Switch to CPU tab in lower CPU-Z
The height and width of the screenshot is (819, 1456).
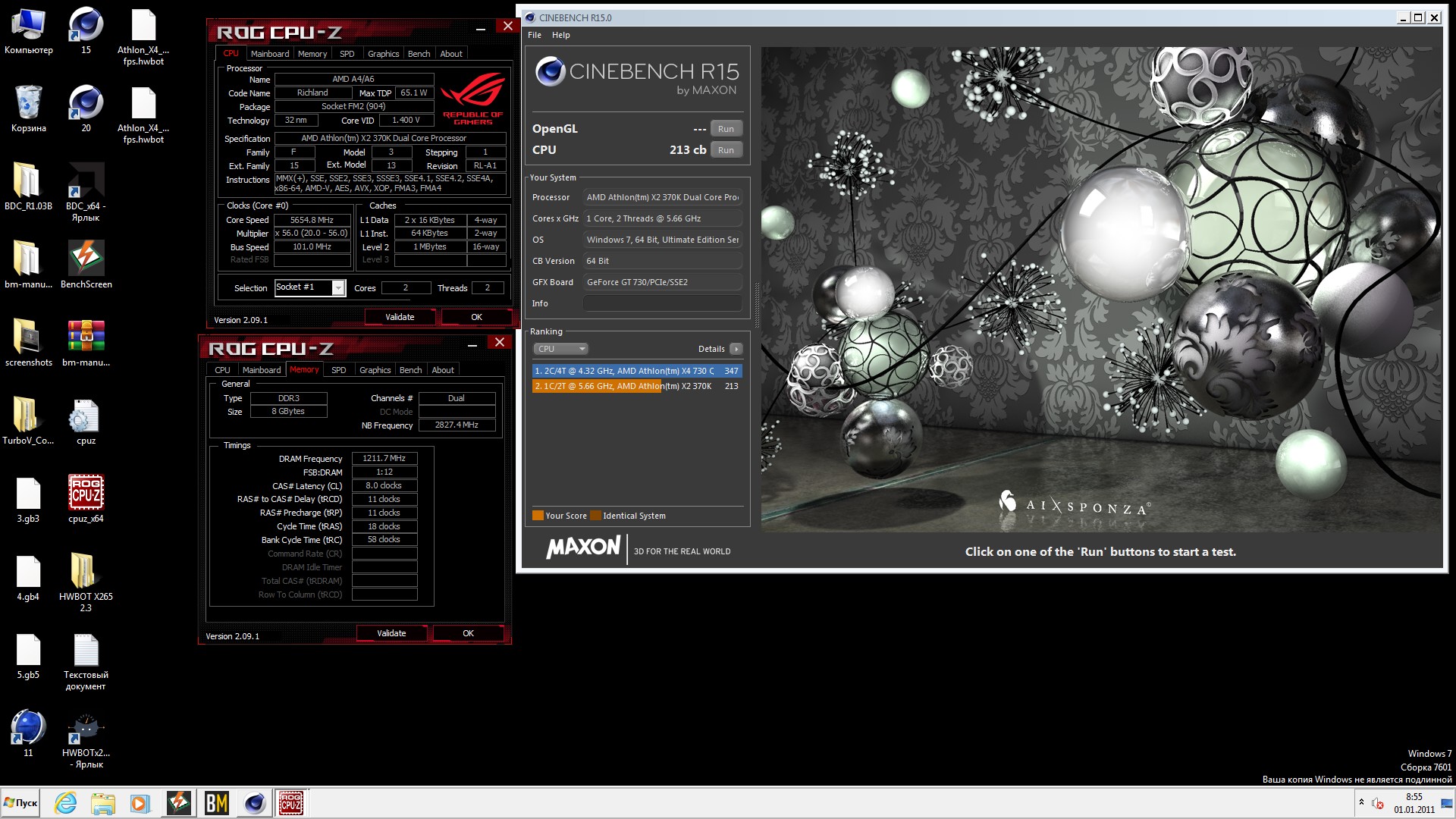pos(222,370)
